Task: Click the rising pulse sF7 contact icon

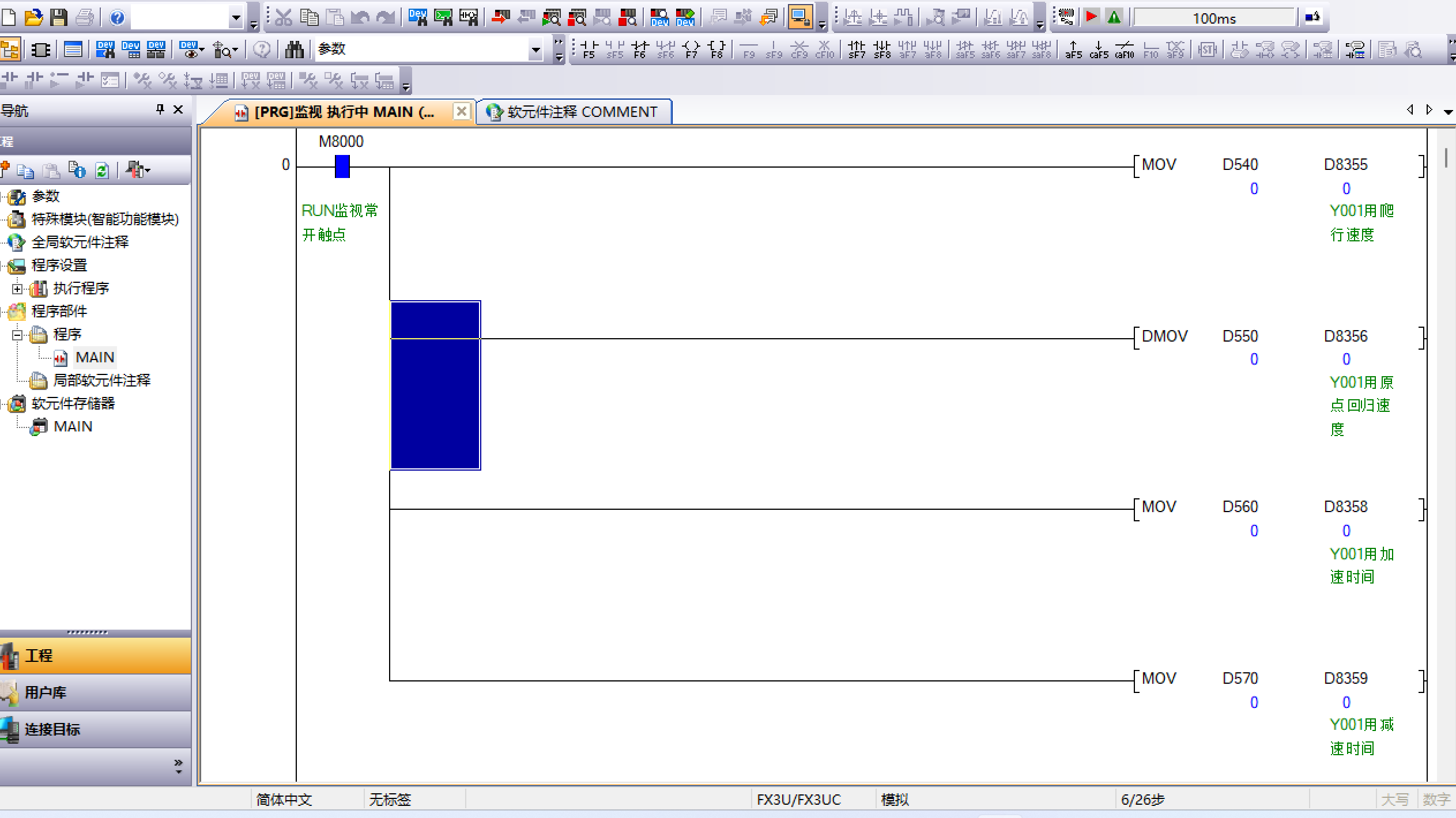Action: pos(857,50)
